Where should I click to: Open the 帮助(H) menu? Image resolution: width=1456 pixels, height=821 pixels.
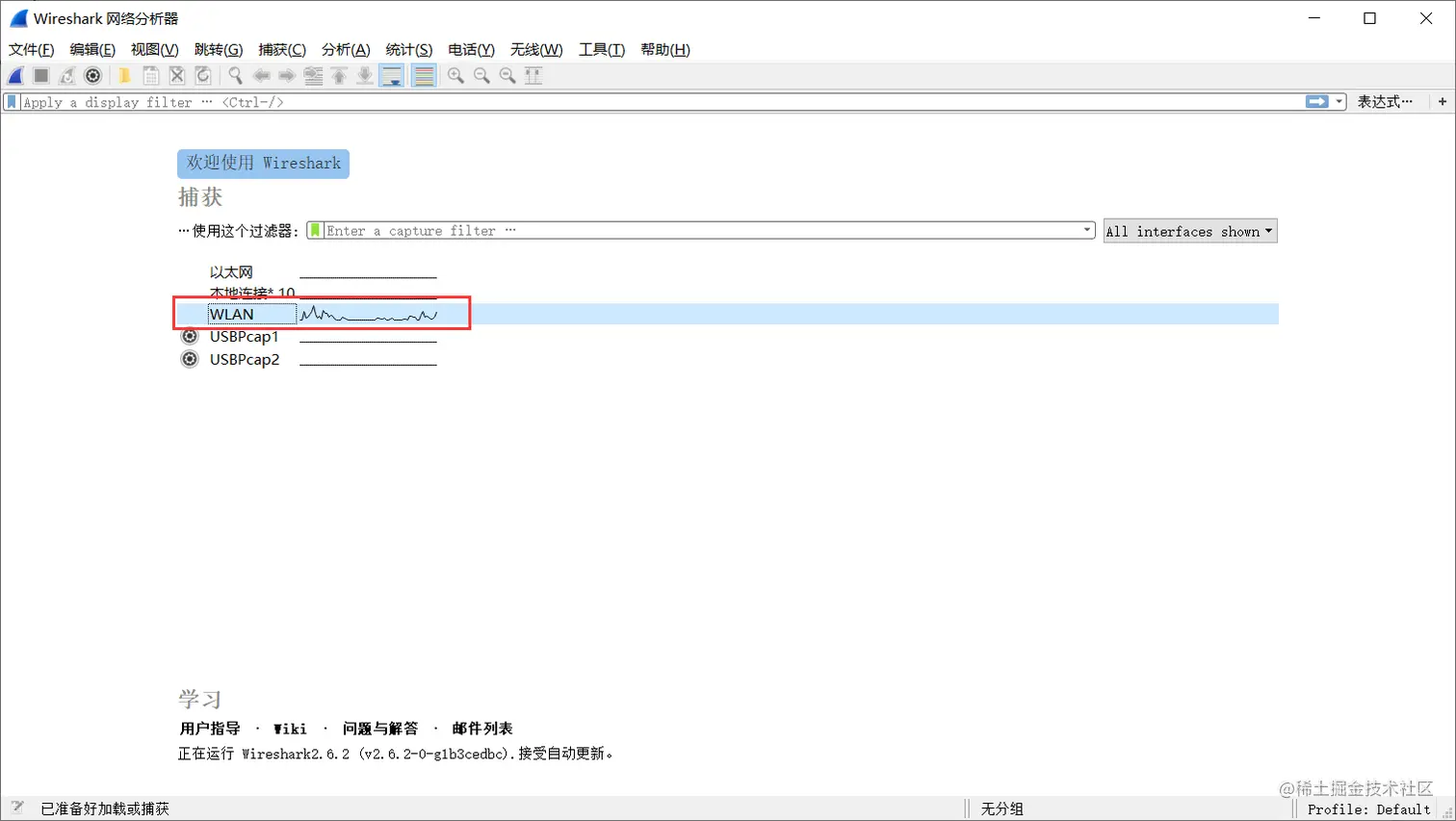pos(665,50)
